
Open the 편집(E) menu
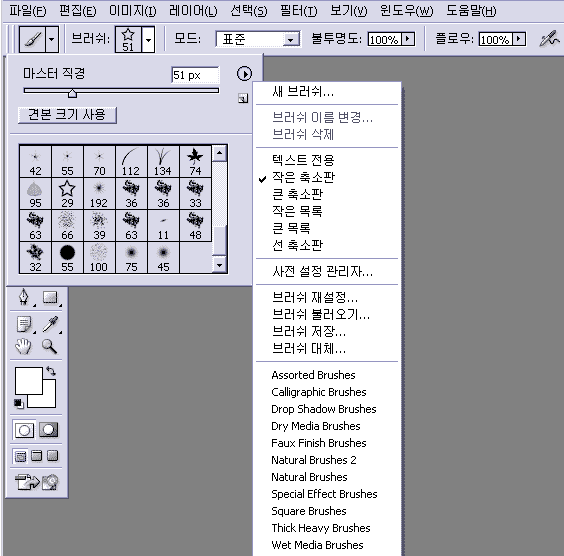[x=78, y=11]
